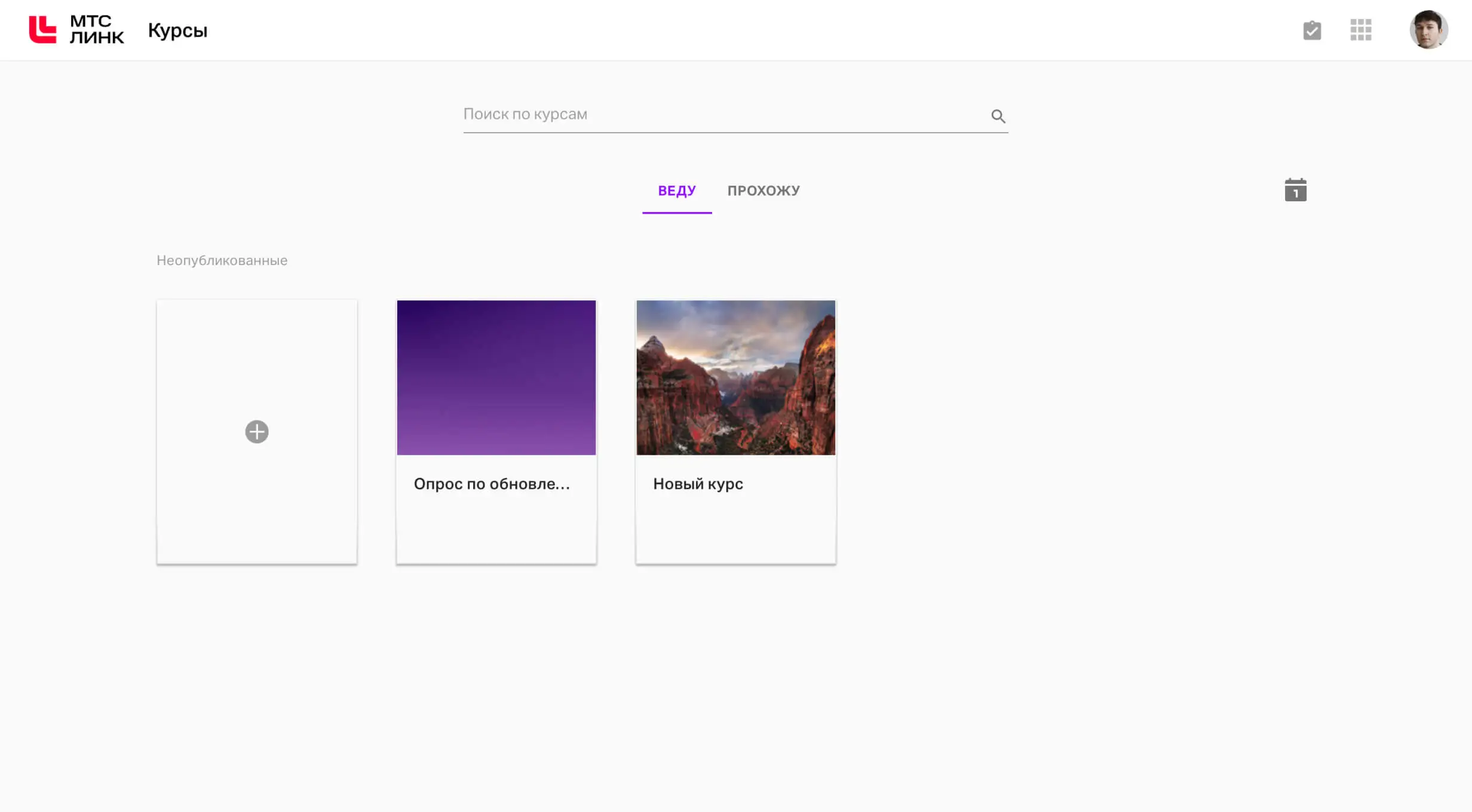Click the МТС ЛИНК wordmark text
Viewport: 1472px width, 812px height.
coord(96,29)
